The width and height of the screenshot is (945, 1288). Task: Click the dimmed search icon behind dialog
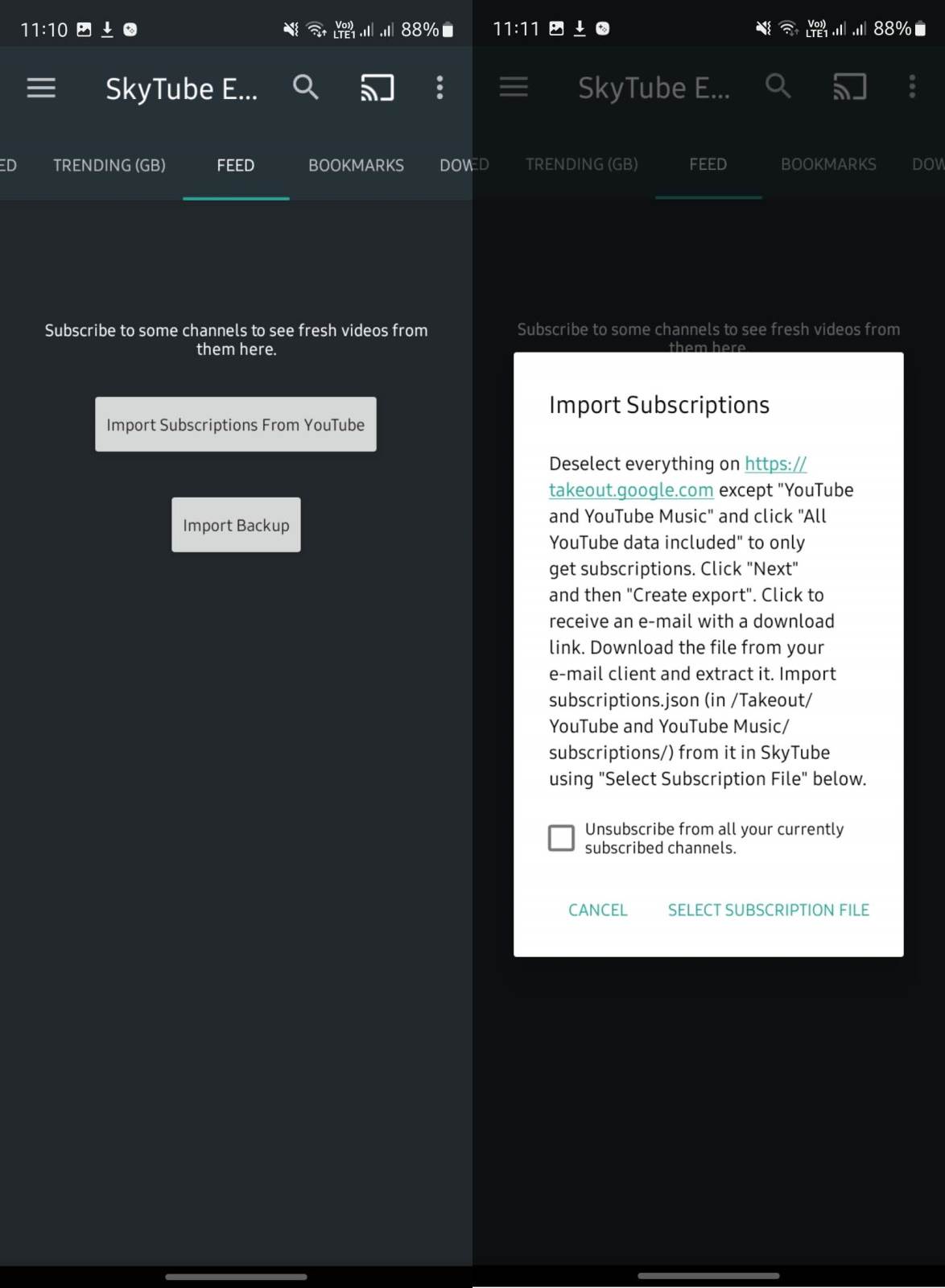[x=778, y=86]
